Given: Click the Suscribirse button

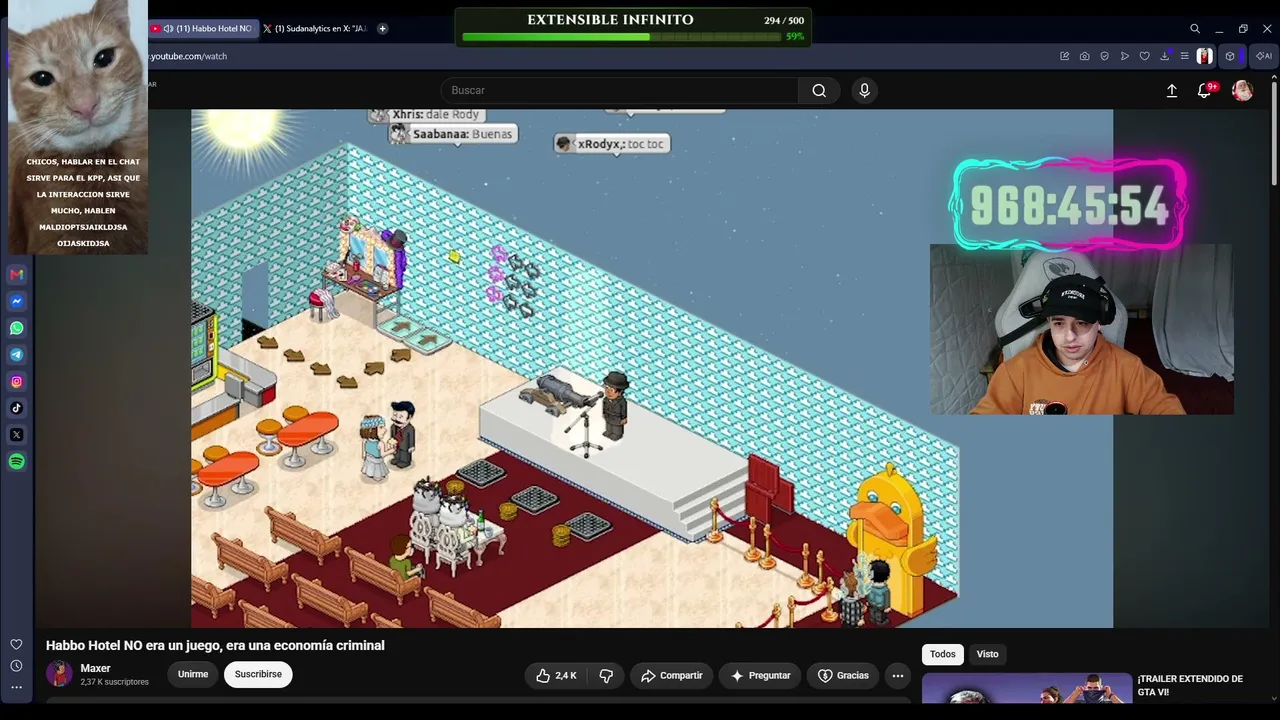Looking at the screenshot, I should click(258, 675).
